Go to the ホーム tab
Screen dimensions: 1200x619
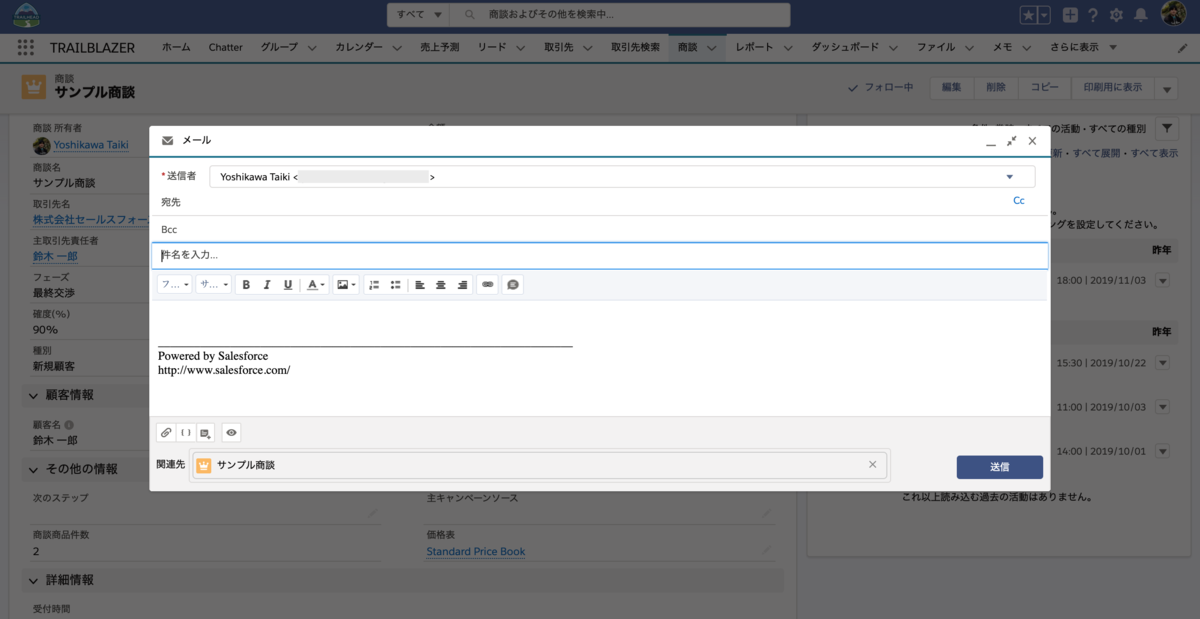(x=176, y=47)
